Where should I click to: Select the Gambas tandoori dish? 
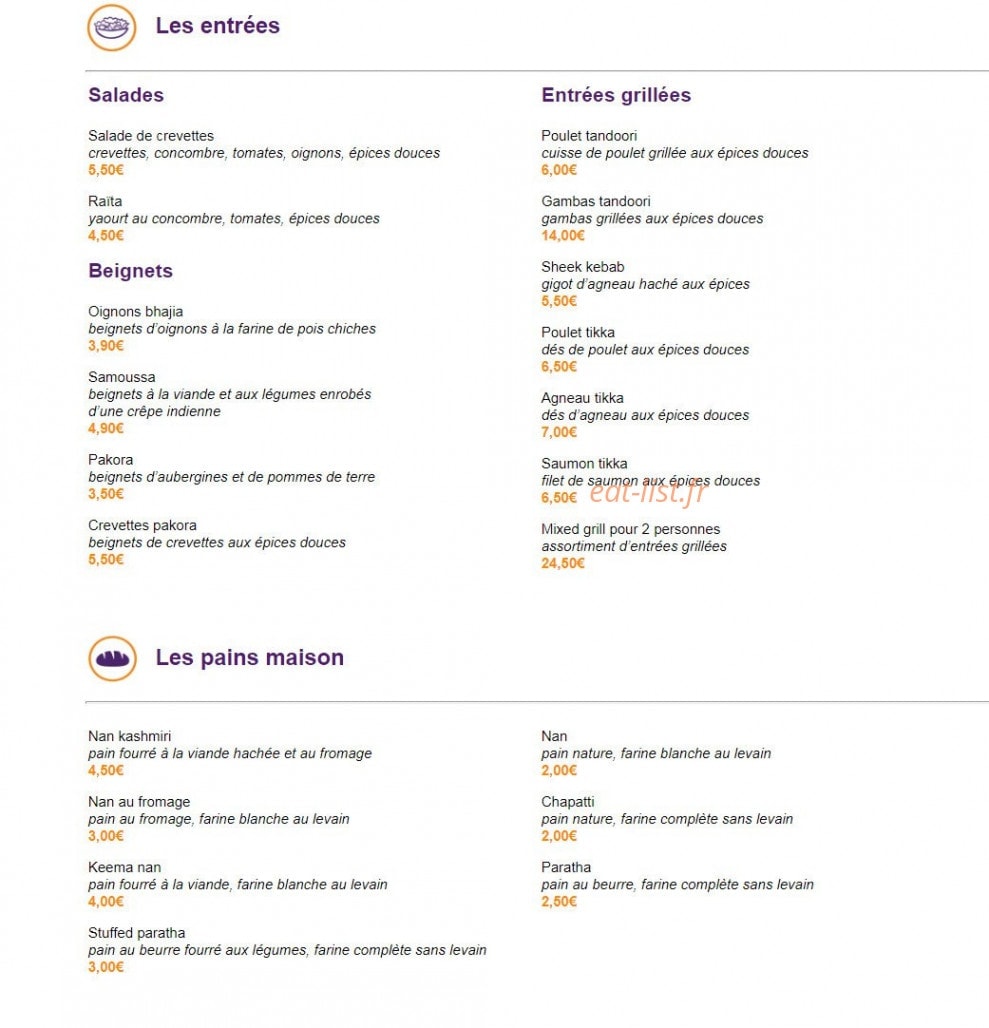tap(596, 201)
